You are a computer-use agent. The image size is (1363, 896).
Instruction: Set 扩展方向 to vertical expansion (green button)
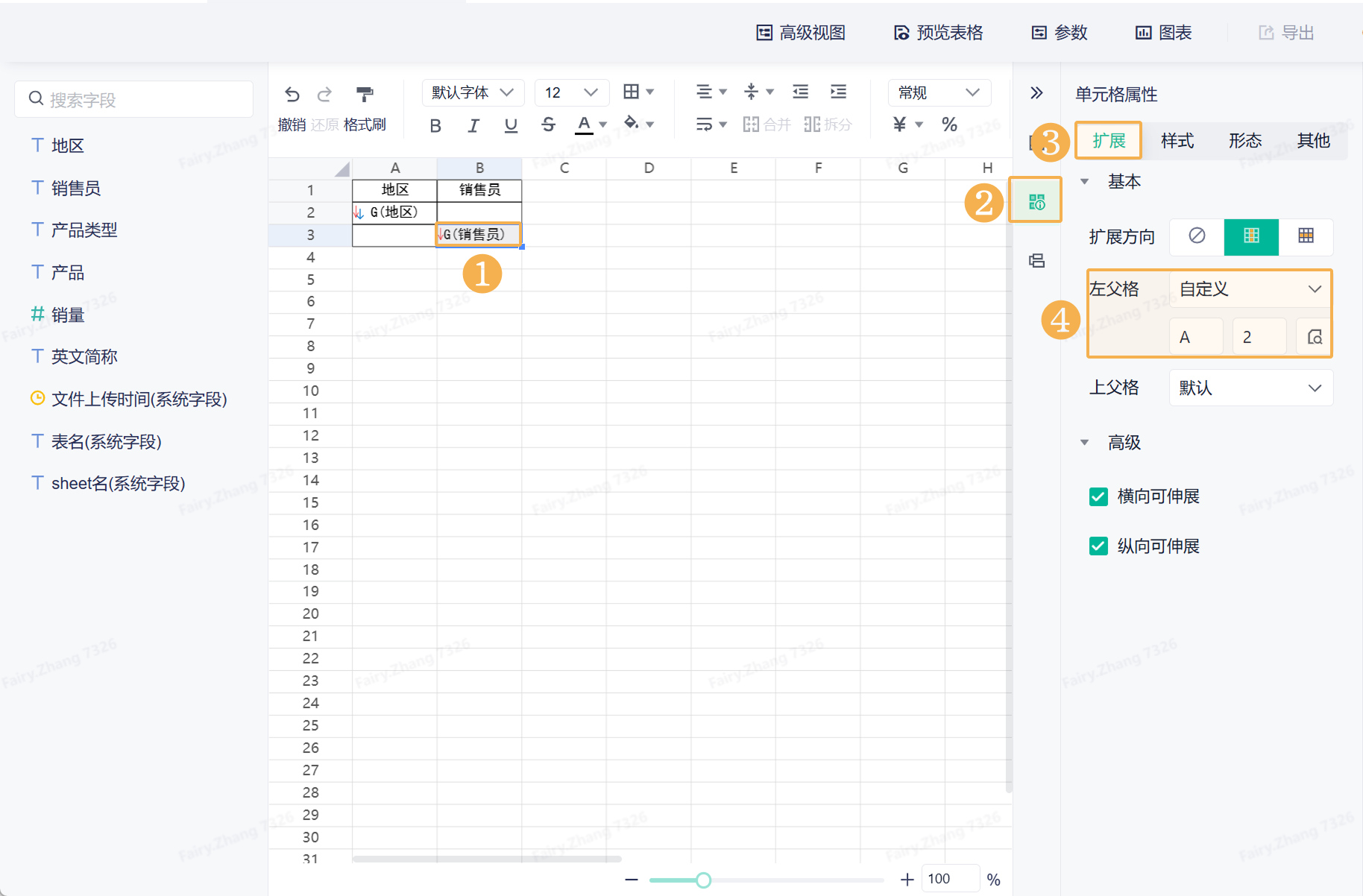pyautogui.click(x=1251, y=236)
